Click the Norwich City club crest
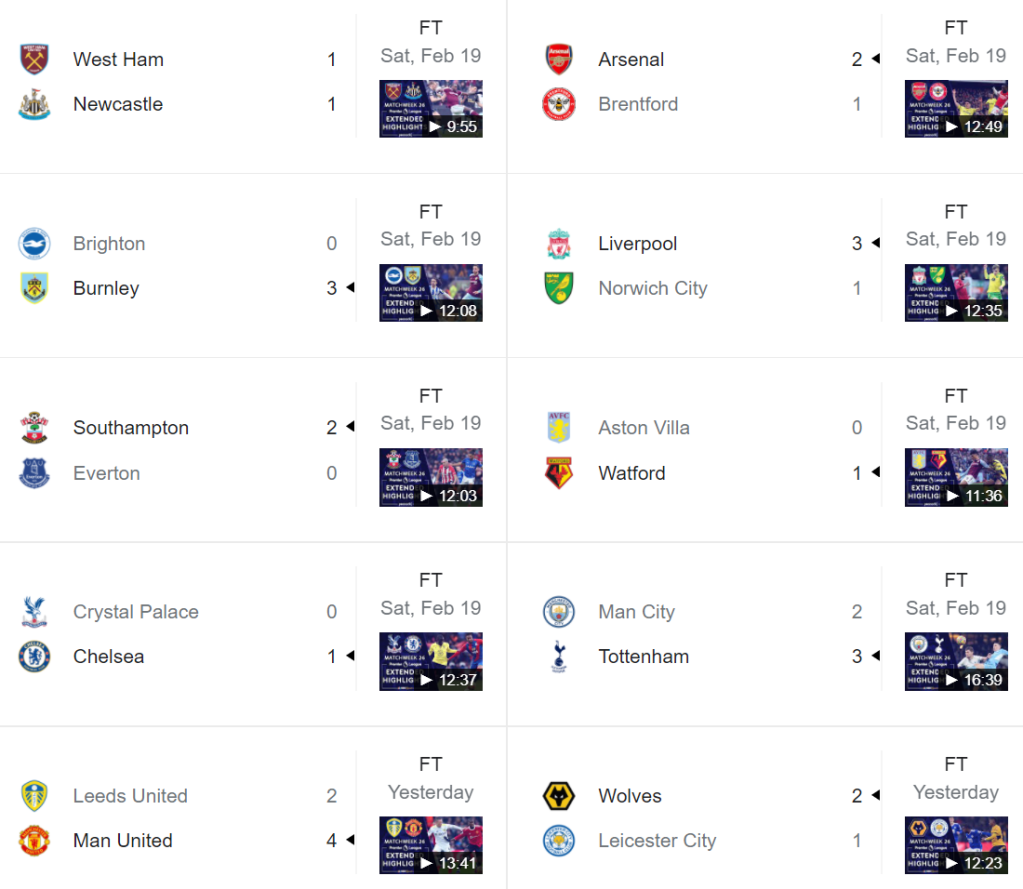1023x889 pixels. click(x=559, y=288)
